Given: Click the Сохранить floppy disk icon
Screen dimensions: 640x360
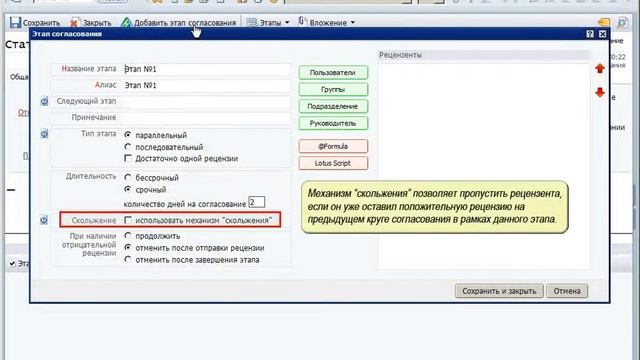Looking at the screenshot, I should click(x=16, y=22).
